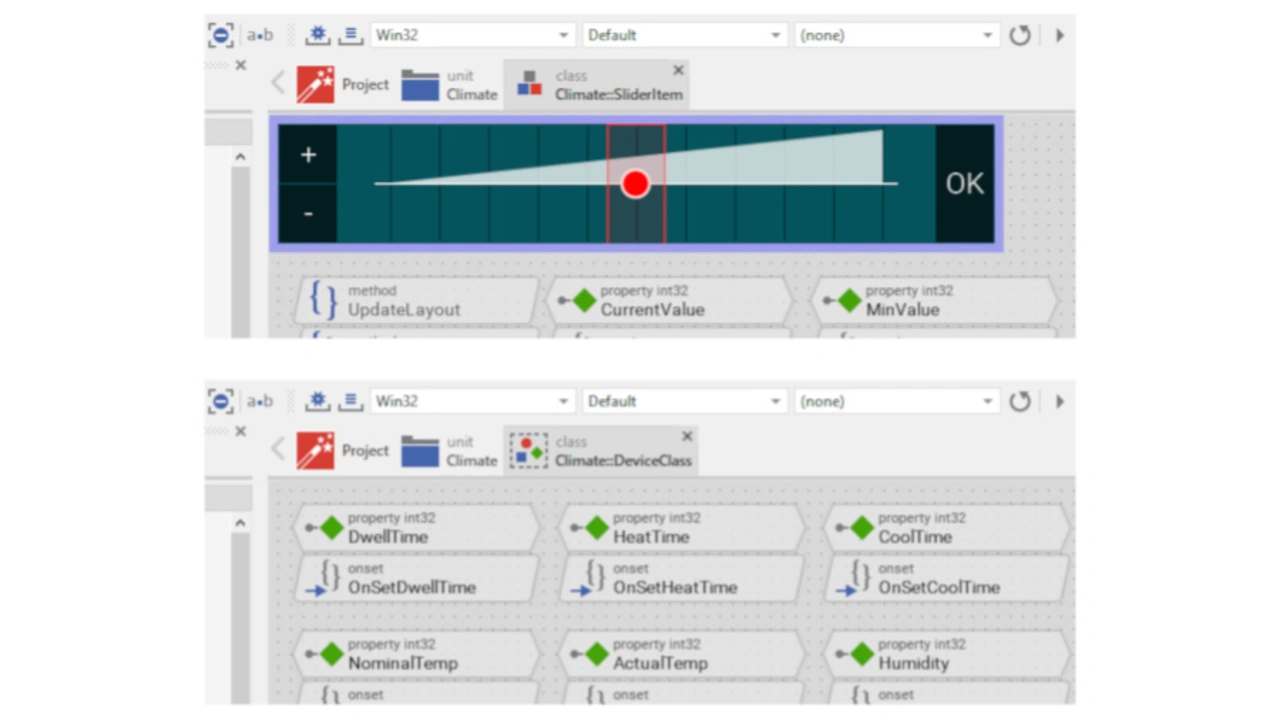The image size is (1280, 720).
Task: Select the NominalTemp property brick
Action: click(414, 654)
